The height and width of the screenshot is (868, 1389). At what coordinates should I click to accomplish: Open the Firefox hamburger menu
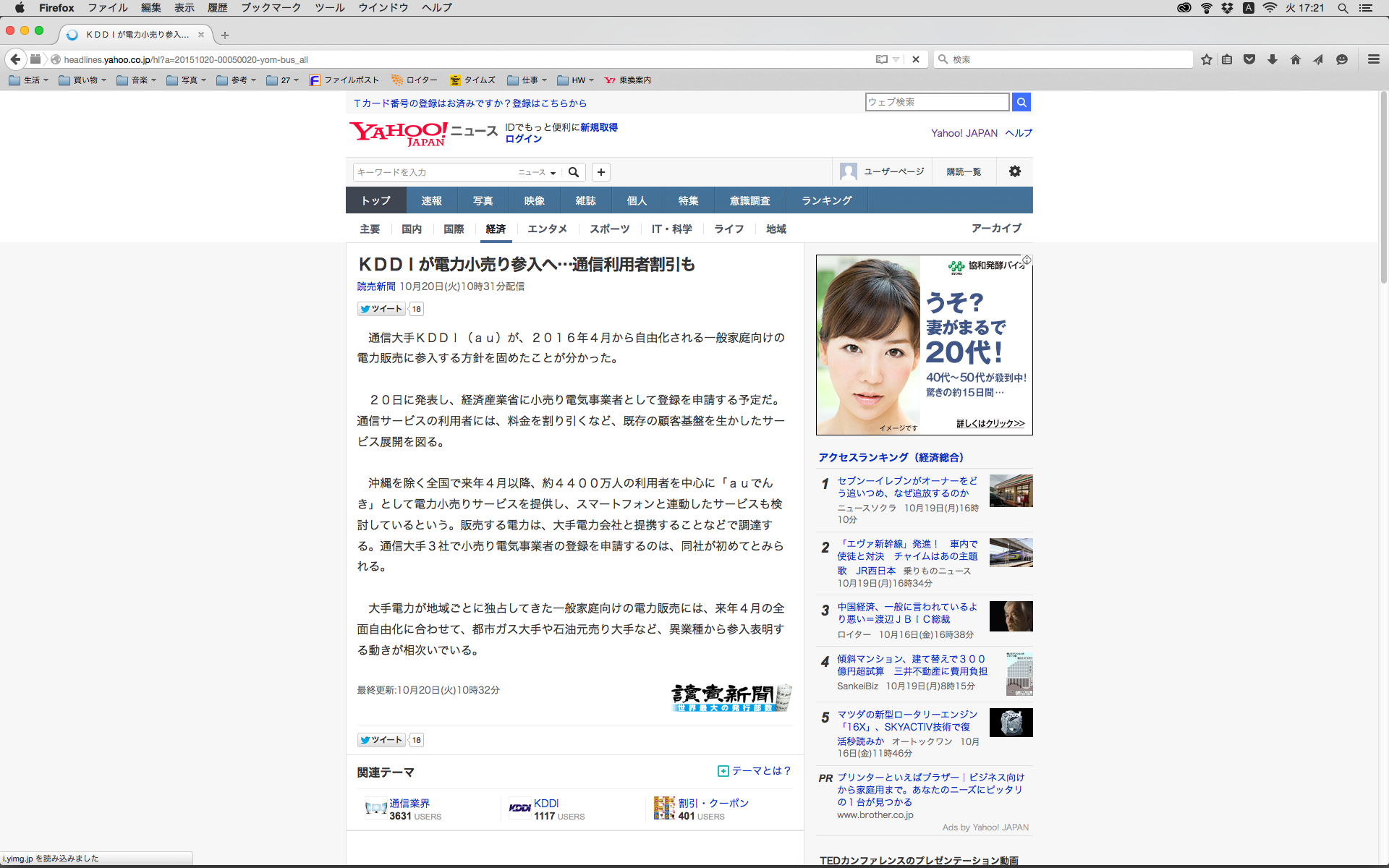[x=1373, y=59]
